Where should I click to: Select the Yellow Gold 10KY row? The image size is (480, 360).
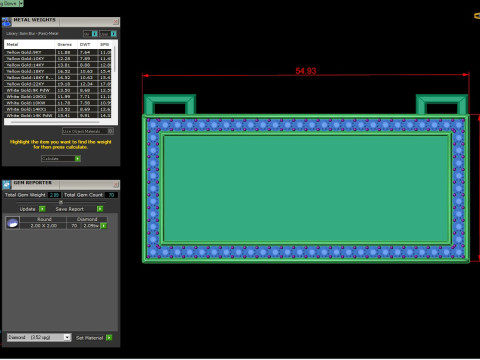(58, 59)
